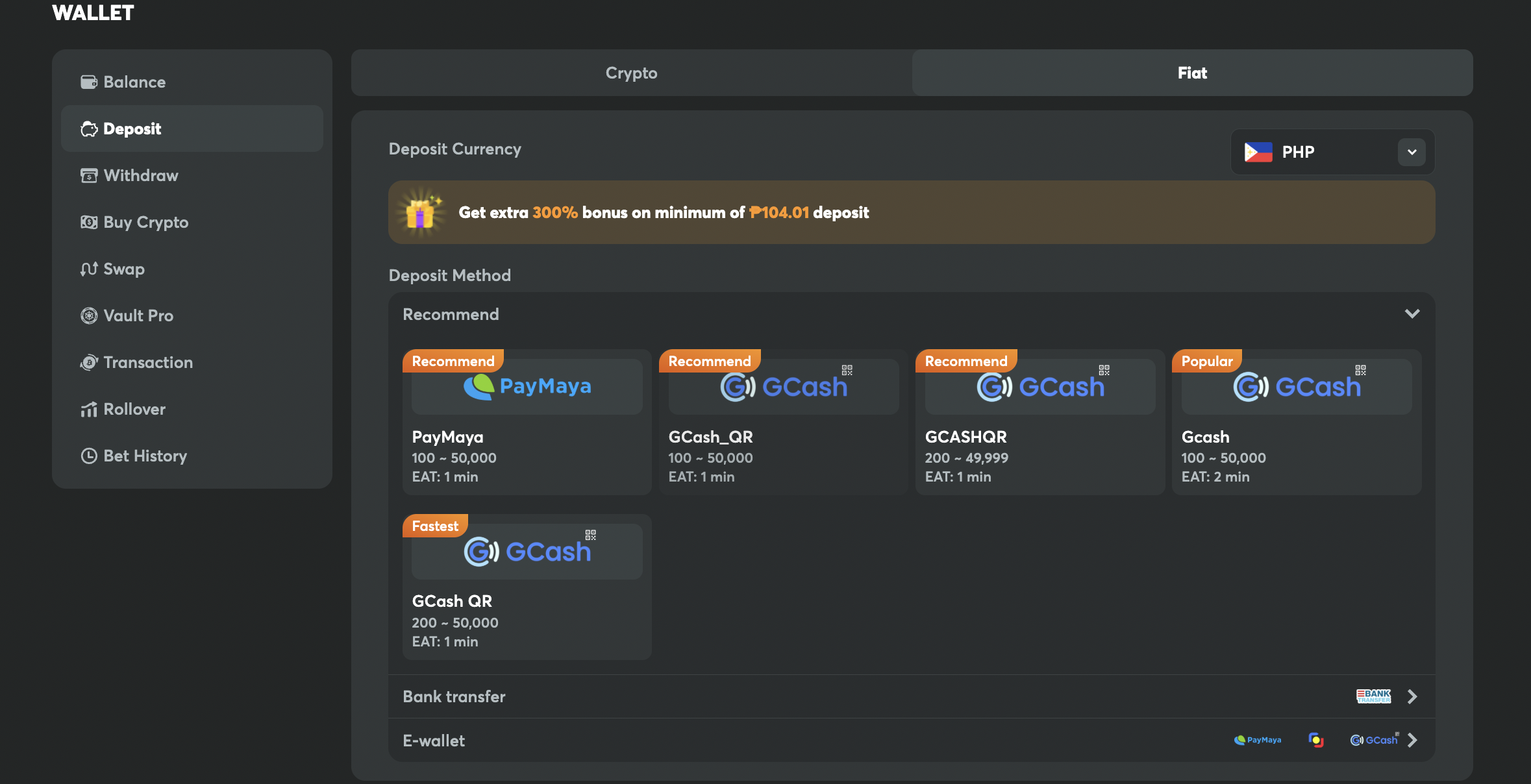Collapse the Recommend section chevron
Image resolution: width=1531 pixels, height=784 pixels.
pyautogui.click(x=1412, y=314)
